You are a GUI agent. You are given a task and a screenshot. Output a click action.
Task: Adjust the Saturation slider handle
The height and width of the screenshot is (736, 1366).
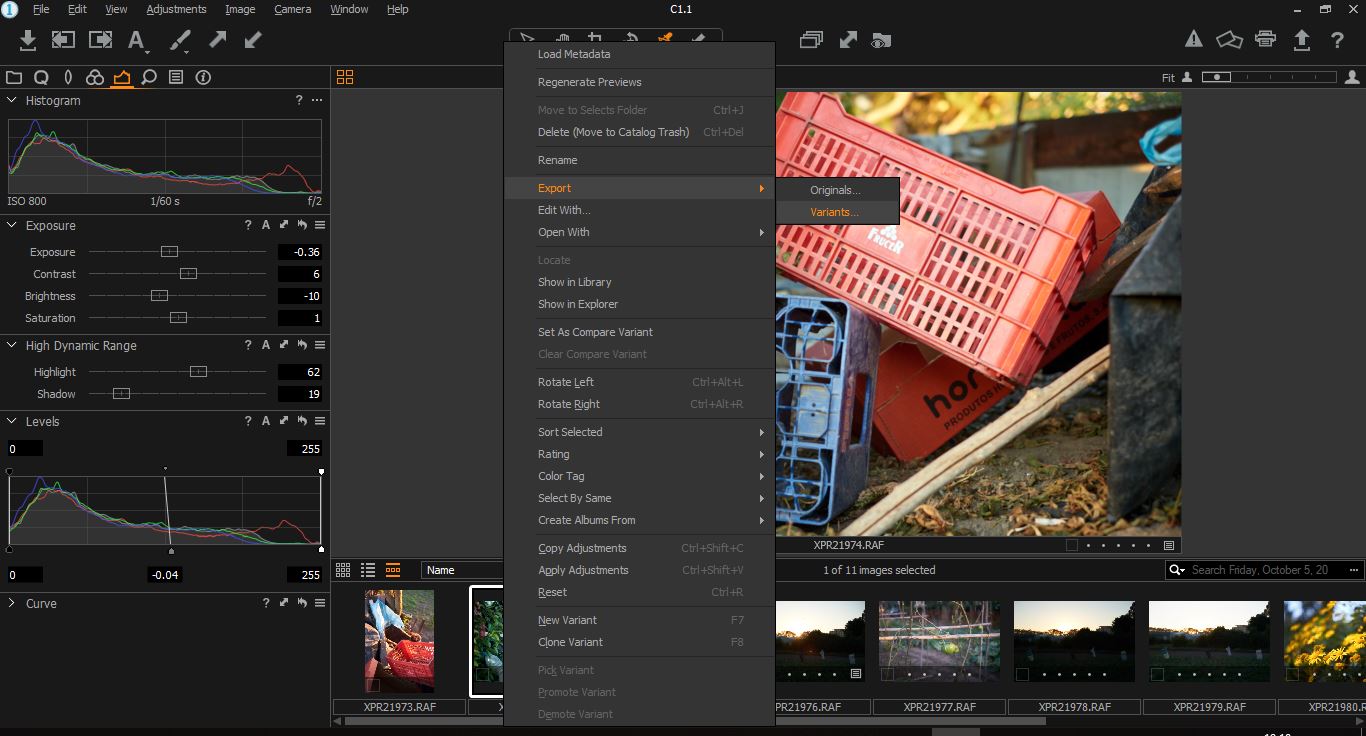[178, 318]
